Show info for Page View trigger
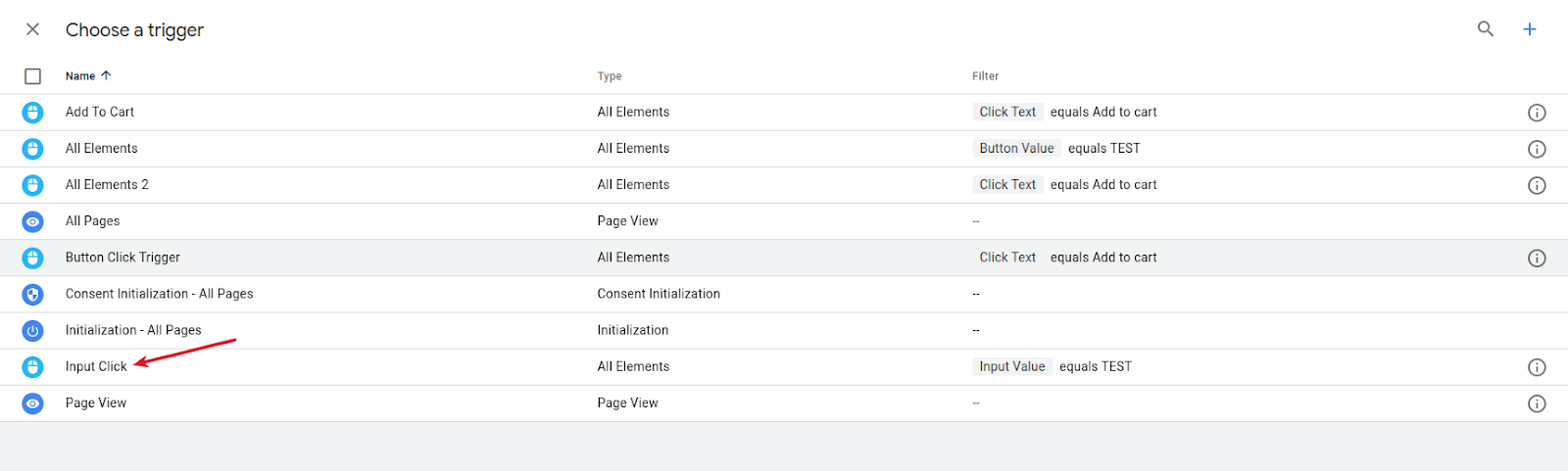 click(1537, 403)
